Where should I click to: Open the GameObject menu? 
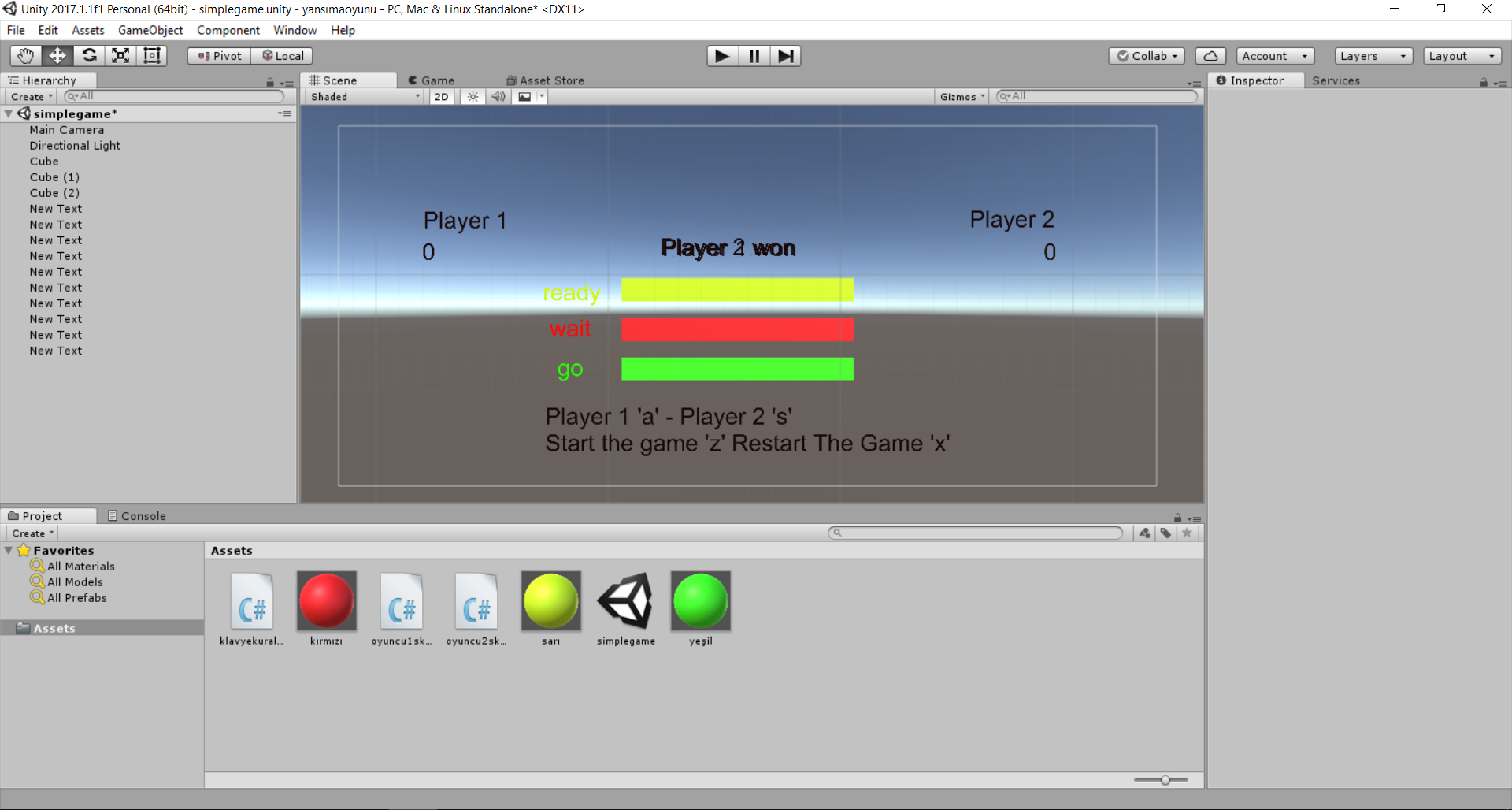(x=150, y=30)
